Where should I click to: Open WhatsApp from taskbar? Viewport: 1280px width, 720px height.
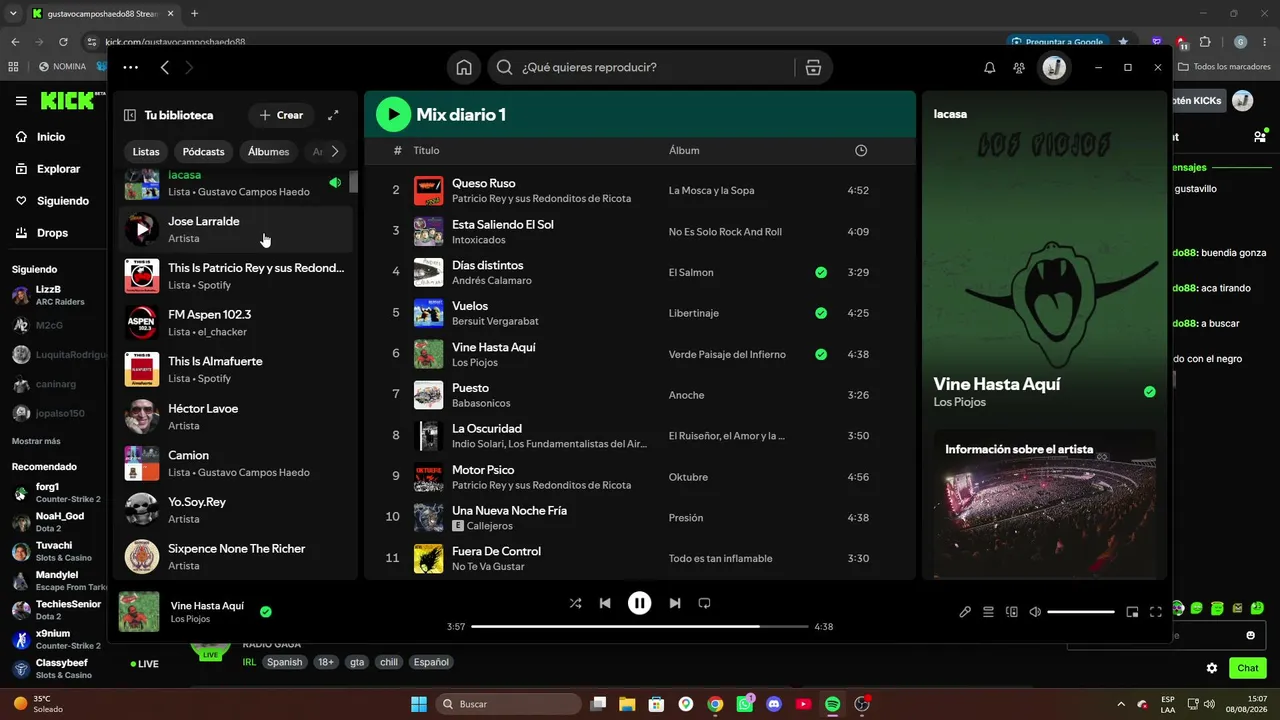tap(744, 704)
